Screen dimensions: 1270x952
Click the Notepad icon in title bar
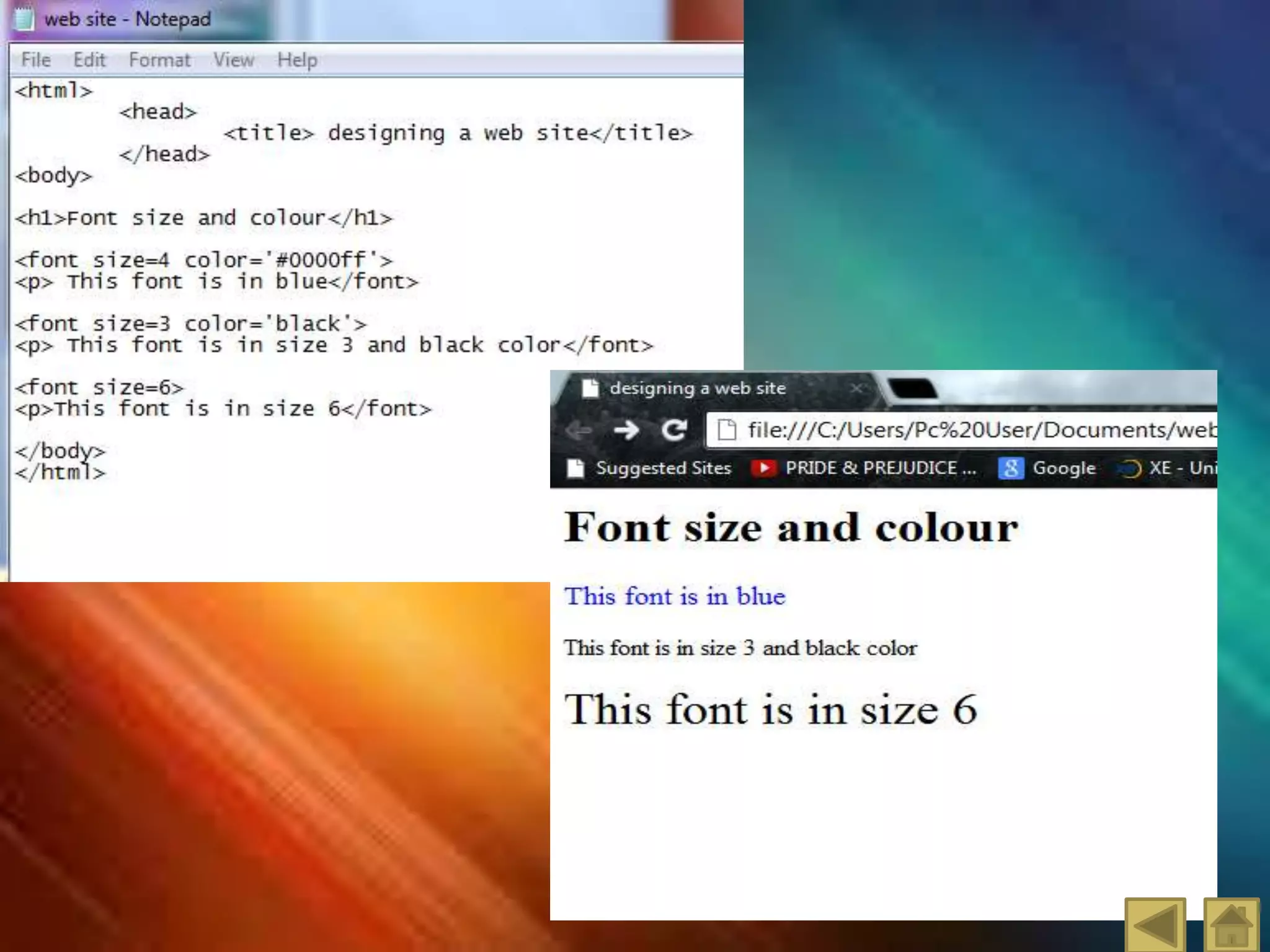pos(25,19)
